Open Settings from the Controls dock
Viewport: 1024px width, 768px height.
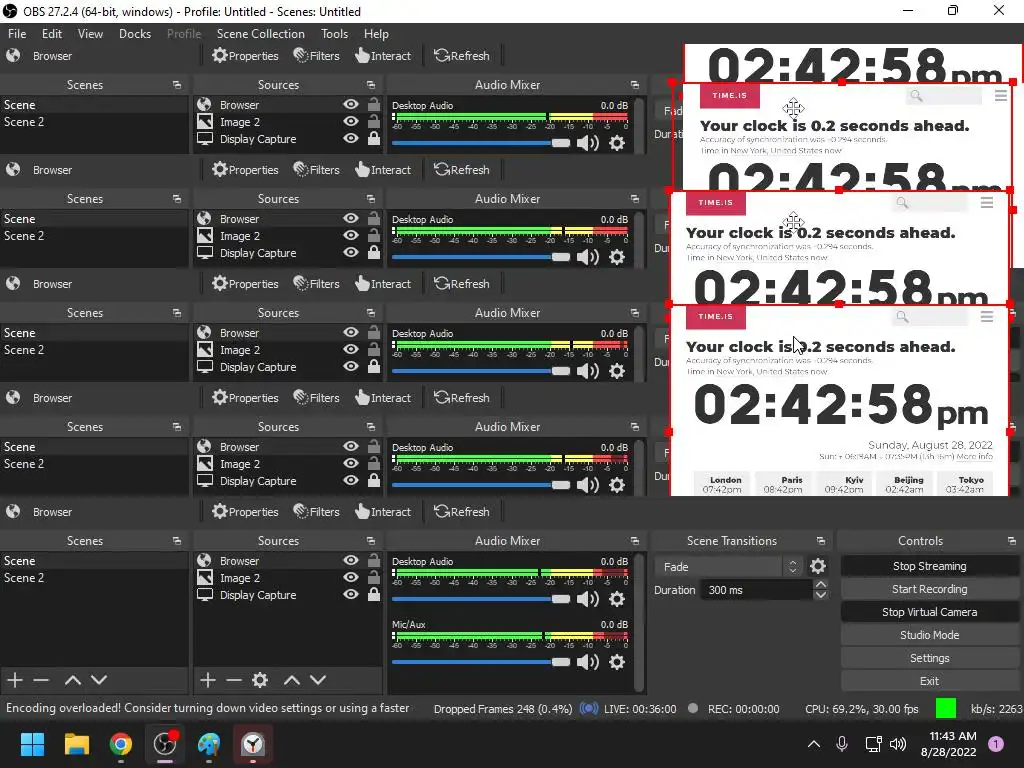point(929,658)
